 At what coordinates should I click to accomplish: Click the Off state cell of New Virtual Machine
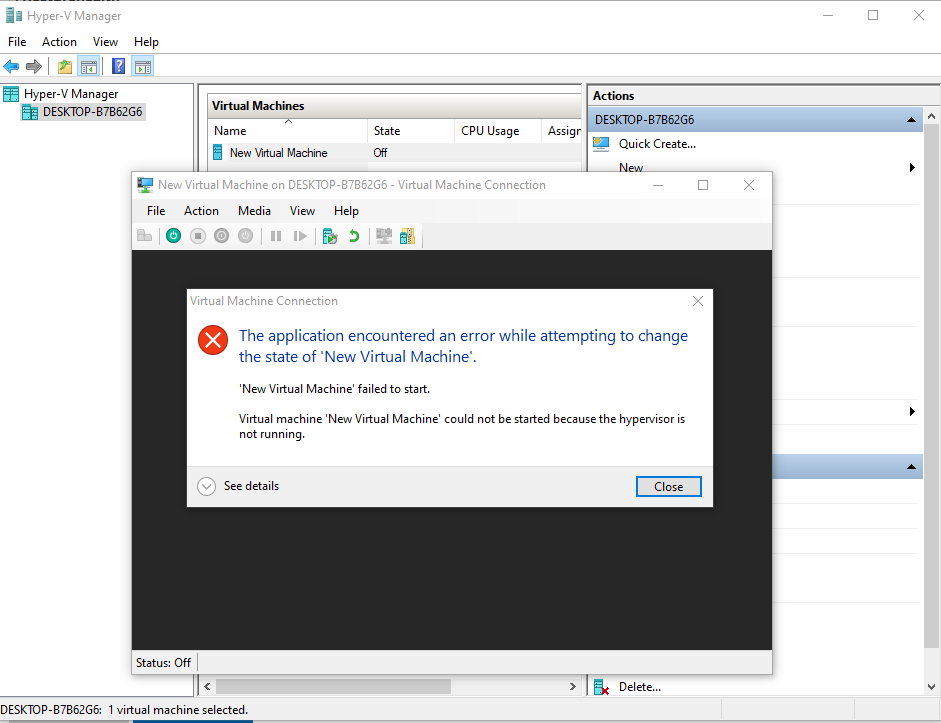point(380,152)
